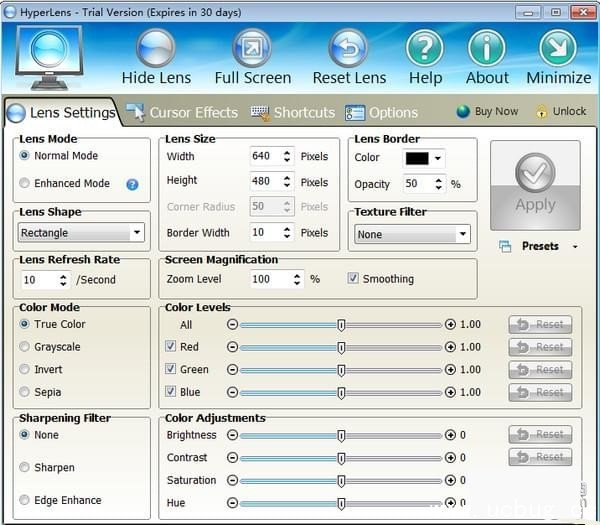This screenshot has height=525, width=600.
Task: Choose the Grayscale color mode
Action: pos(25,347)
